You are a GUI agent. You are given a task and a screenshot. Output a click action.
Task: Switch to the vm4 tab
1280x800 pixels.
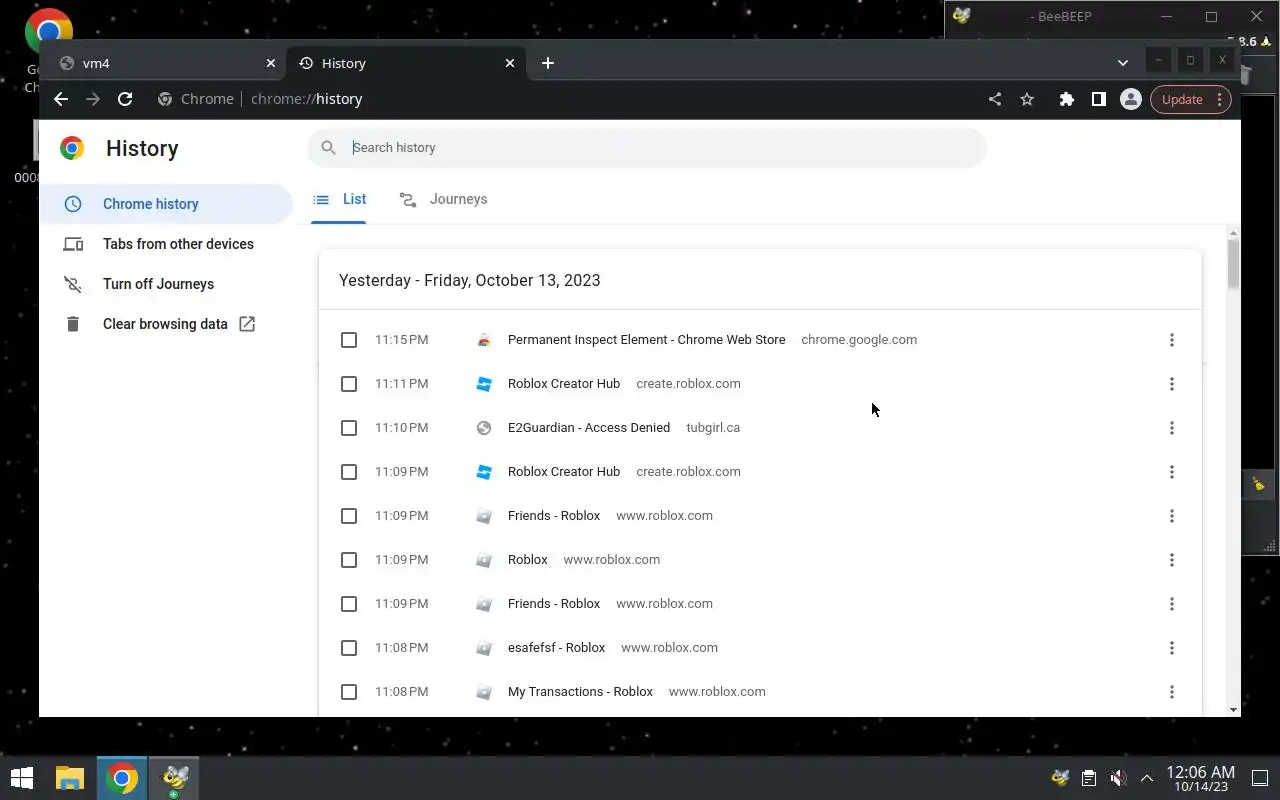click(165, 63)
